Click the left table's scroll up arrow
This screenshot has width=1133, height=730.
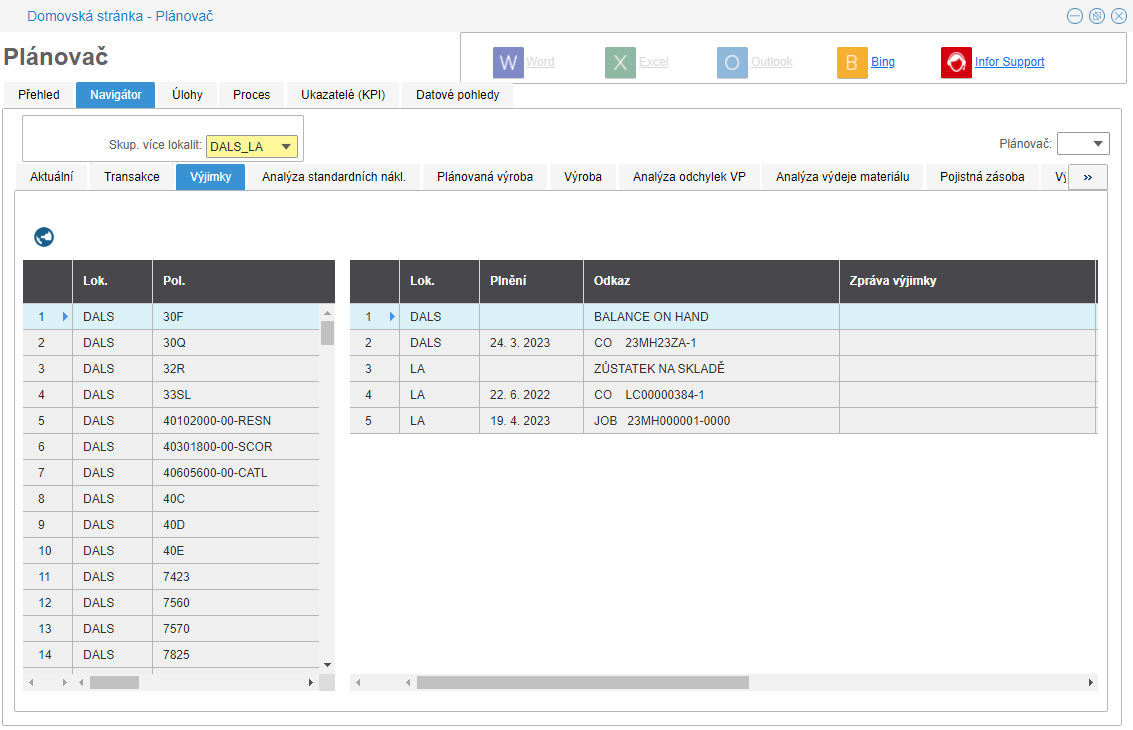(x=327, y=313)
